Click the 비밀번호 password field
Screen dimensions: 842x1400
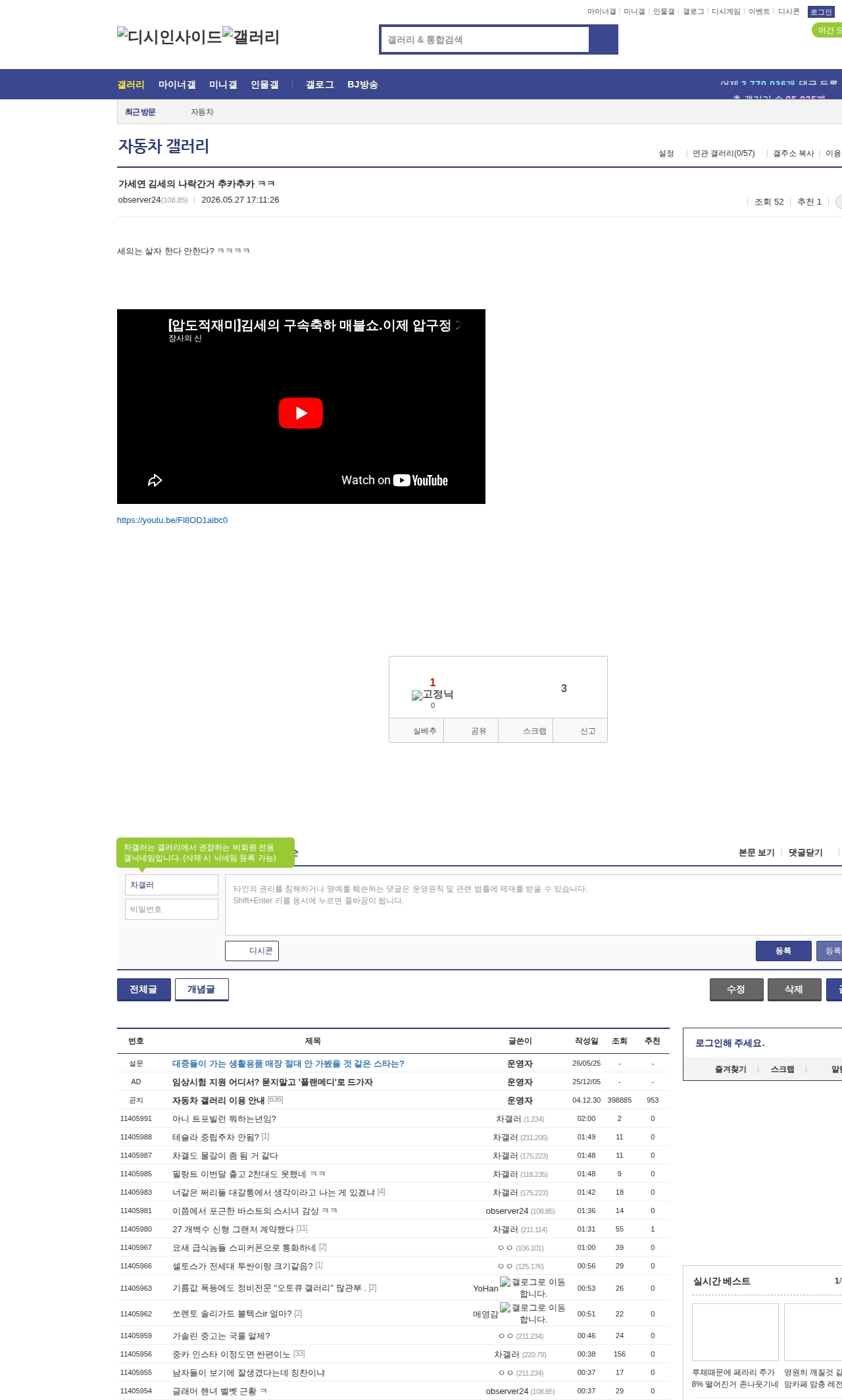point(172,909)
